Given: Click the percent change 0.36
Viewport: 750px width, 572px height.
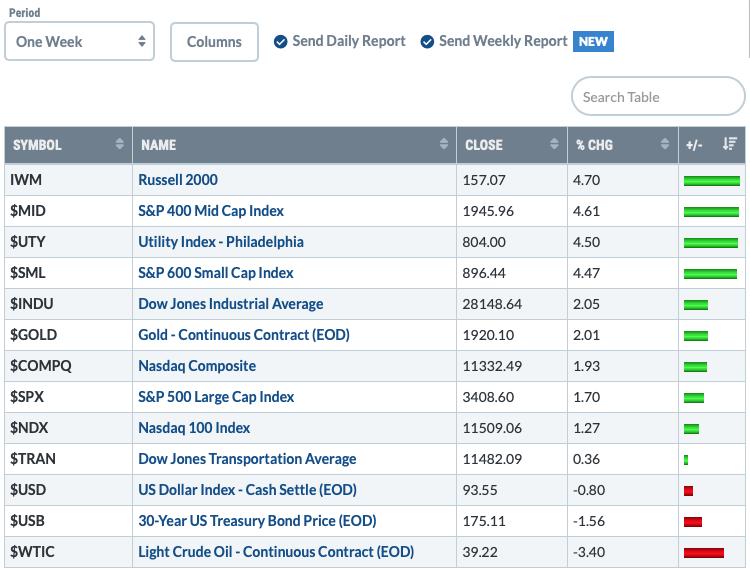Looking at the screenshot, I should coord(586,459).
